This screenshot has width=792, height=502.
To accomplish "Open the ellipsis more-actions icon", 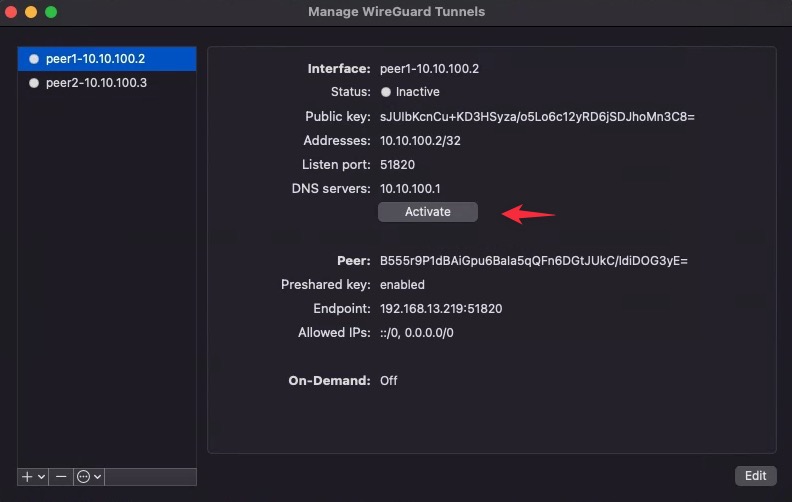I will (83, 476).
